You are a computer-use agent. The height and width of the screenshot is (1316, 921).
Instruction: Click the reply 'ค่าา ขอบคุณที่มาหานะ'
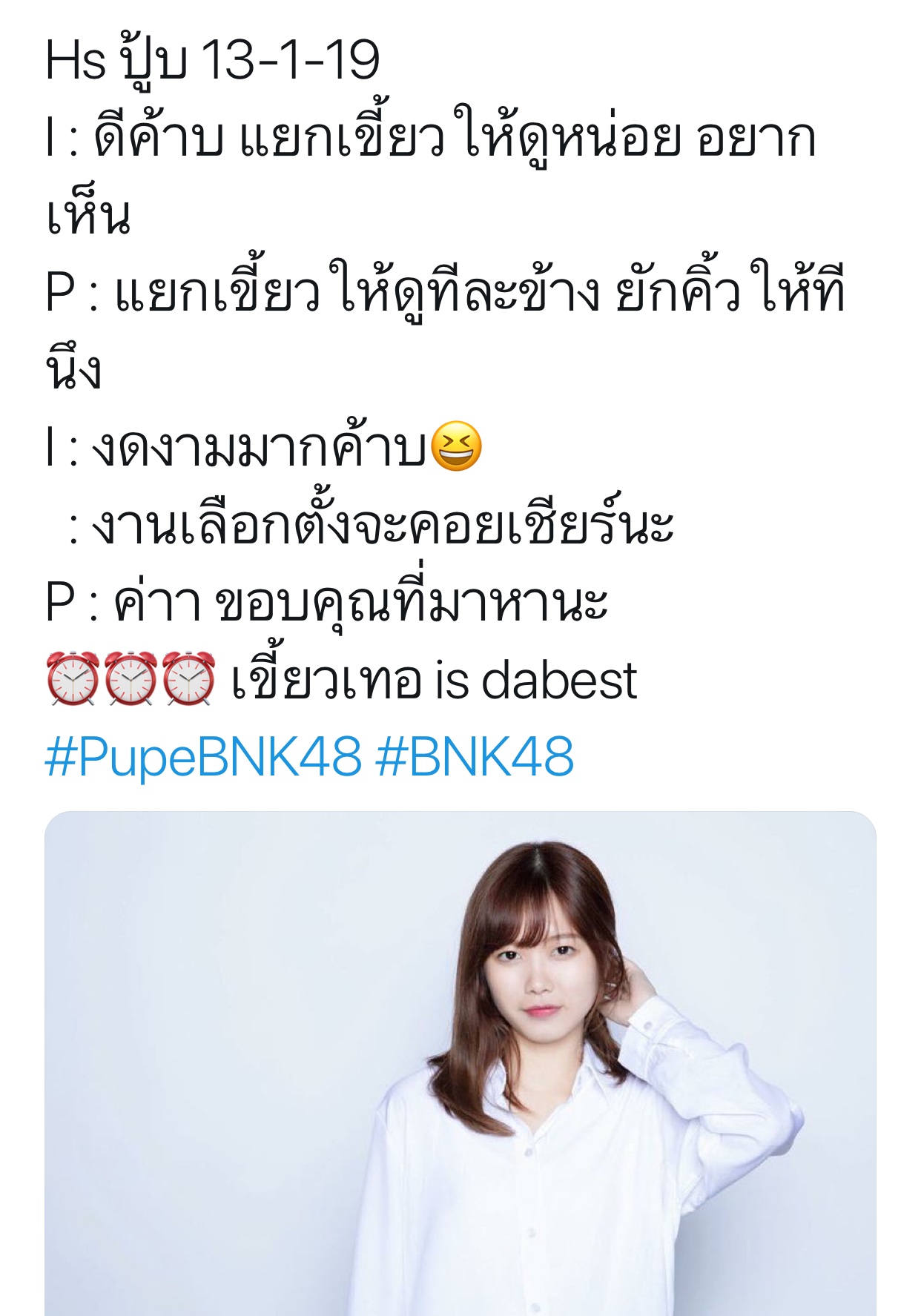(360, 602)
